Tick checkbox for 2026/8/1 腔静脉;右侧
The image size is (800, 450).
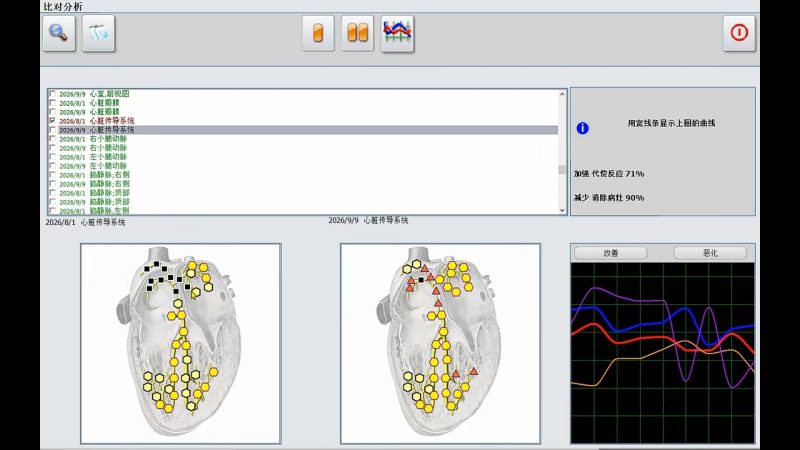[x=53, y=175]
